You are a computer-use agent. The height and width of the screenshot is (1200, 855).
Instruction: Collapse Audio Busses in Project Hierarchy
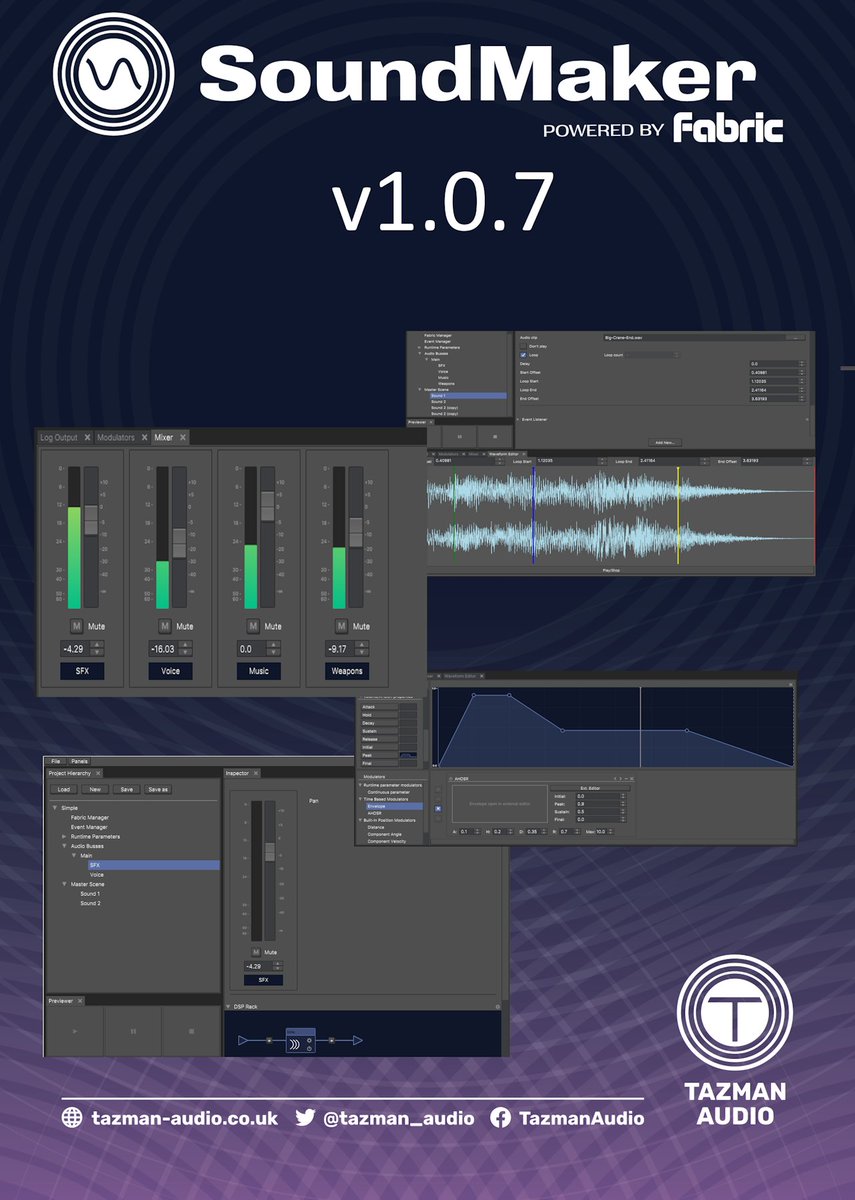click(64, 846)
